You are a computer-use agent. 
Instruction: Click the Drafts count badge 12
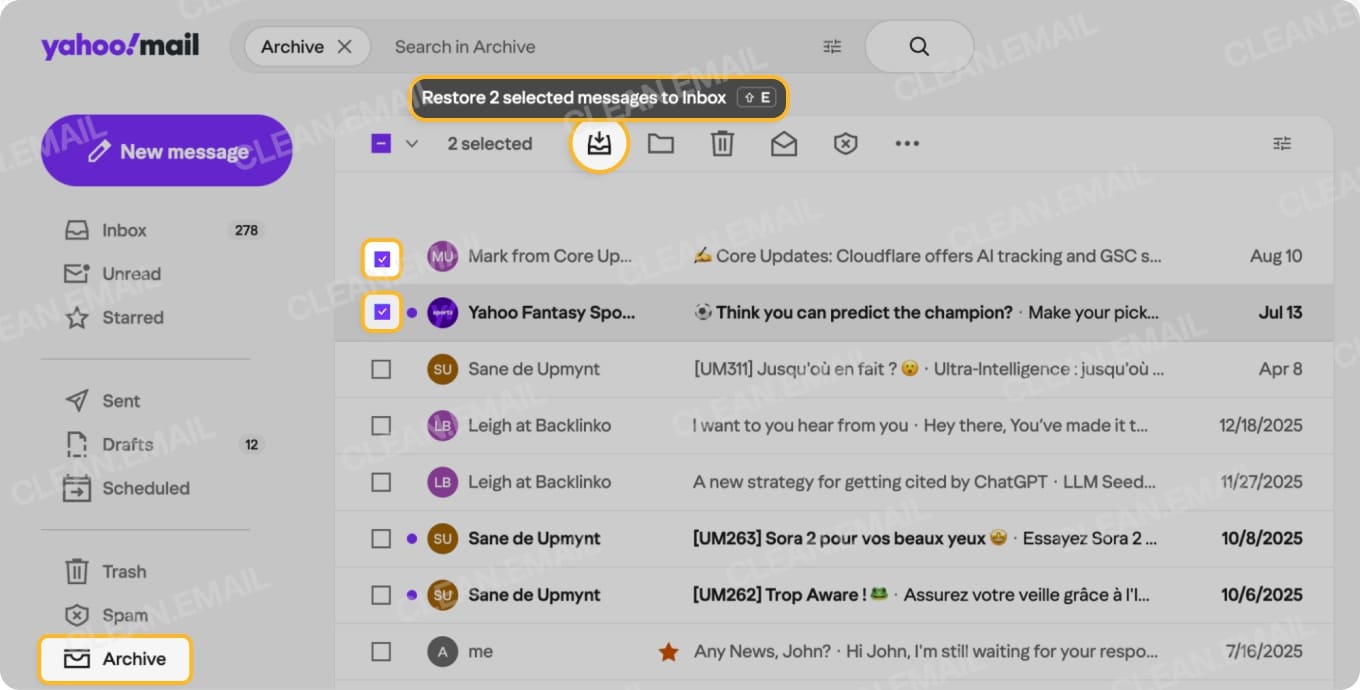click(x=252, y=445)
